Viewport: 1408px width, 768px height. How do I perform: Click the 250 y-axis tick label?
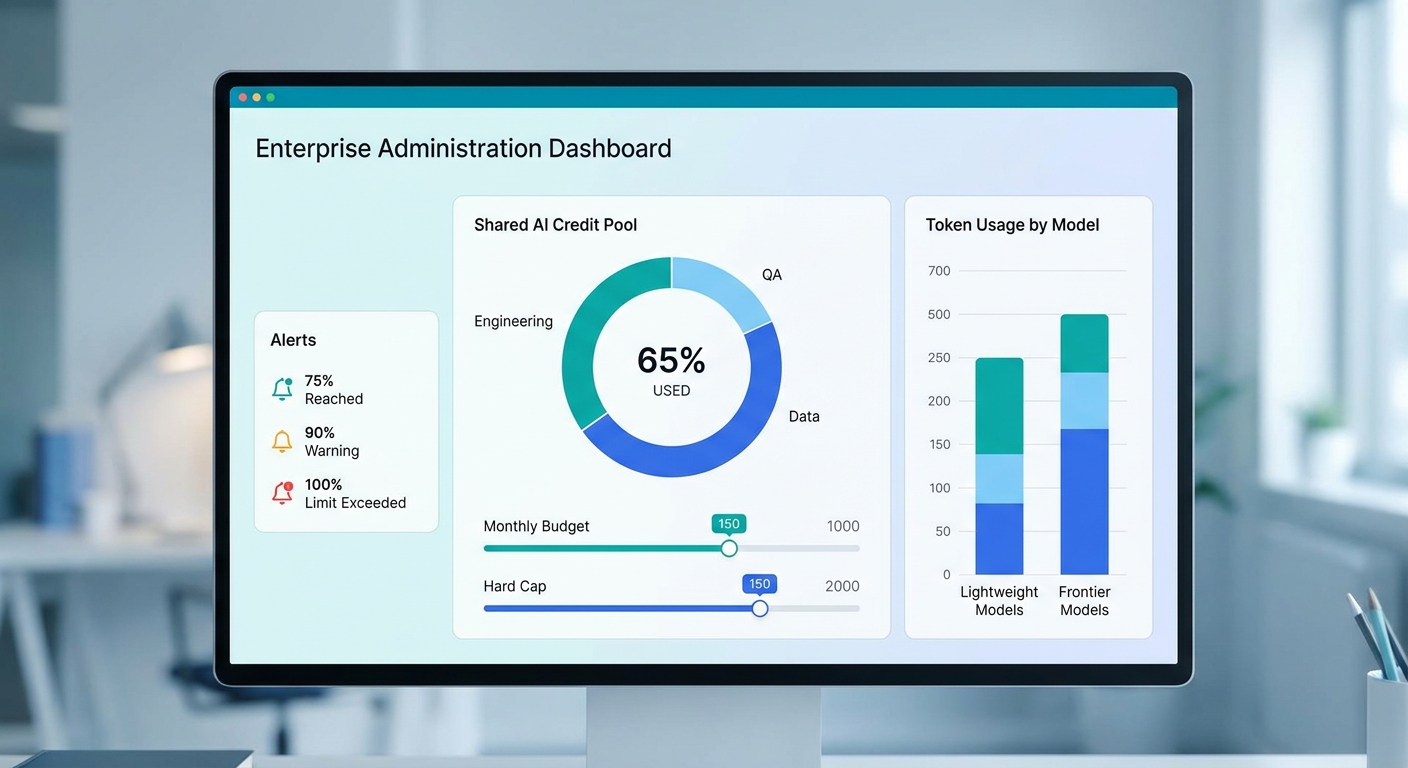[x=939, y=358]
